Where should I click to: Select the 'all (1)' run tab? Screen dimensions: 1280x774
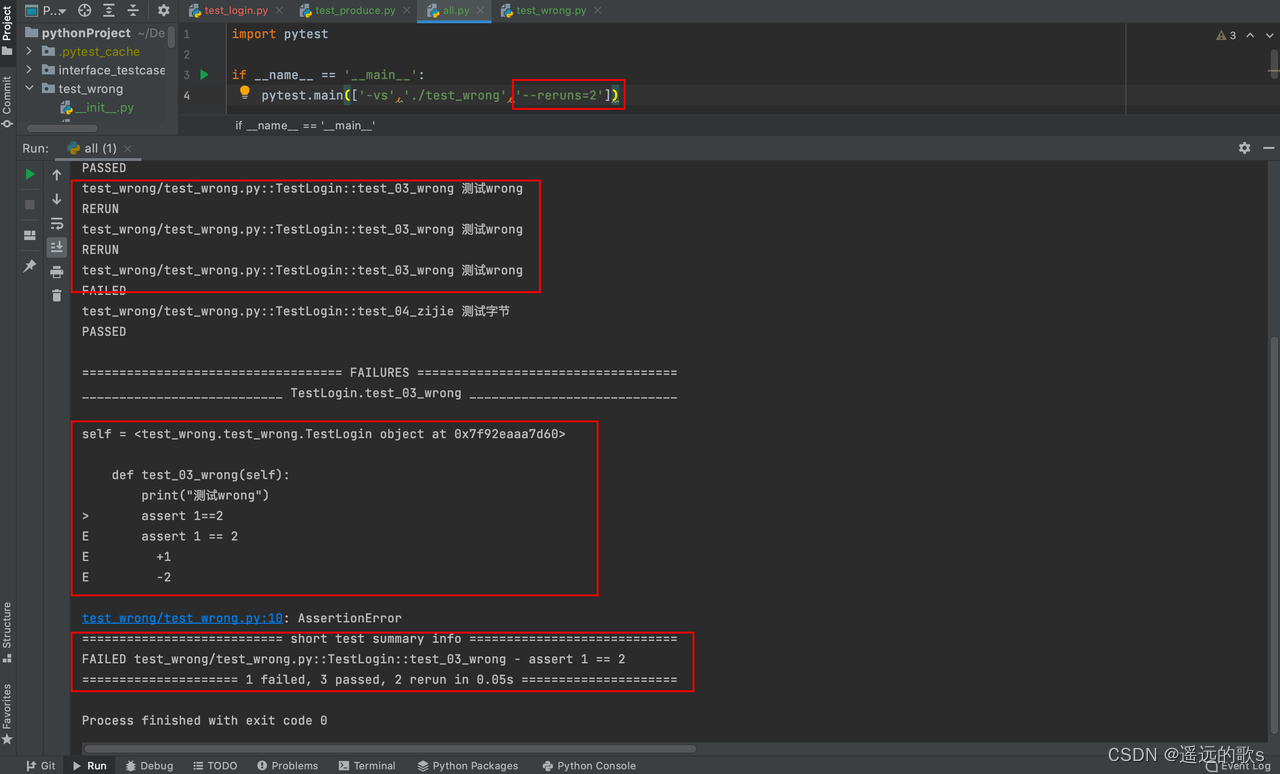tap(100, 148)
